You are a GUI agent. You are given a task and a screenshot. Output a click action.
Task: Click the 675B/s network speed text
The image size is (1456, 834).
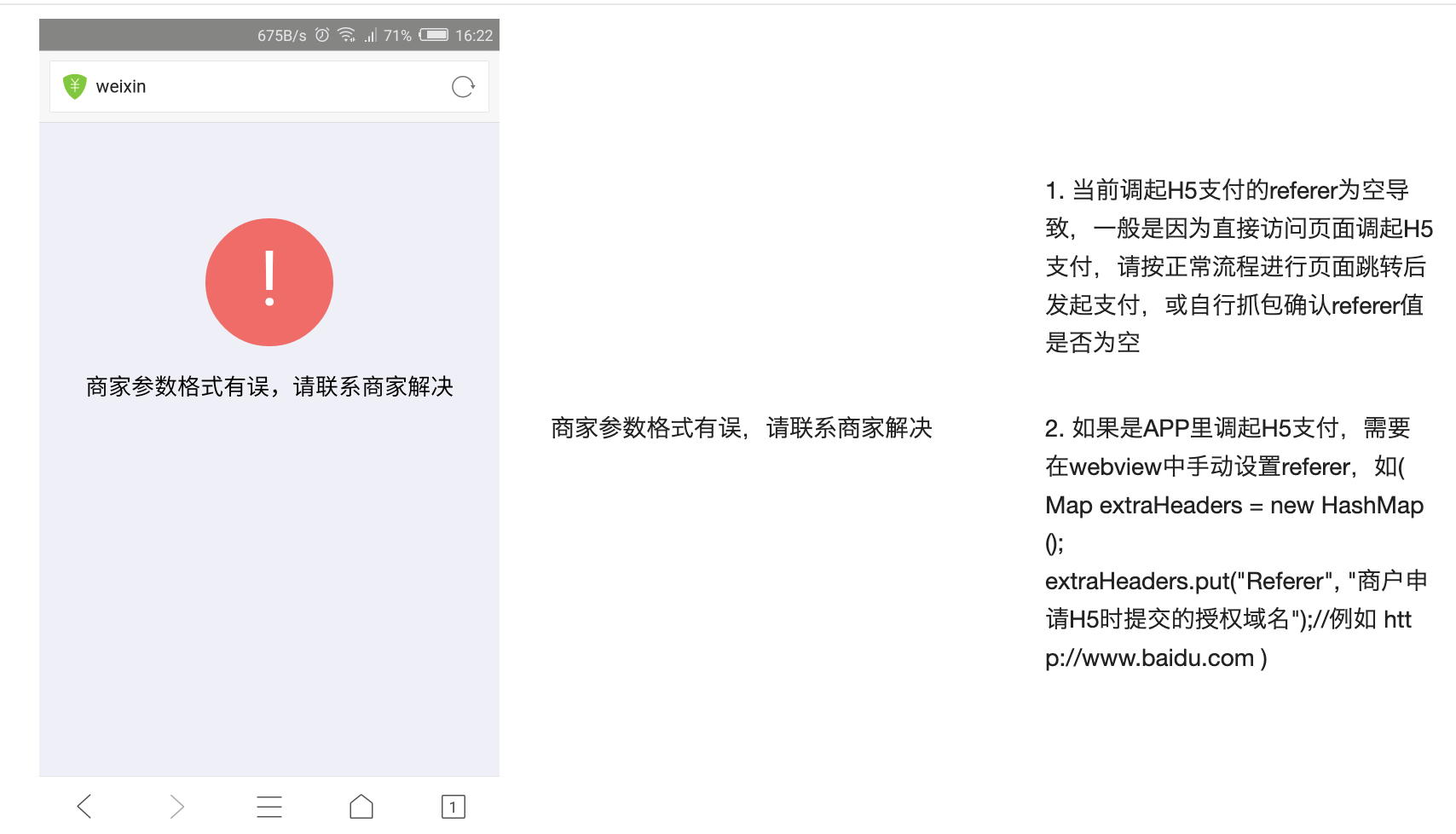pos(282,35)
